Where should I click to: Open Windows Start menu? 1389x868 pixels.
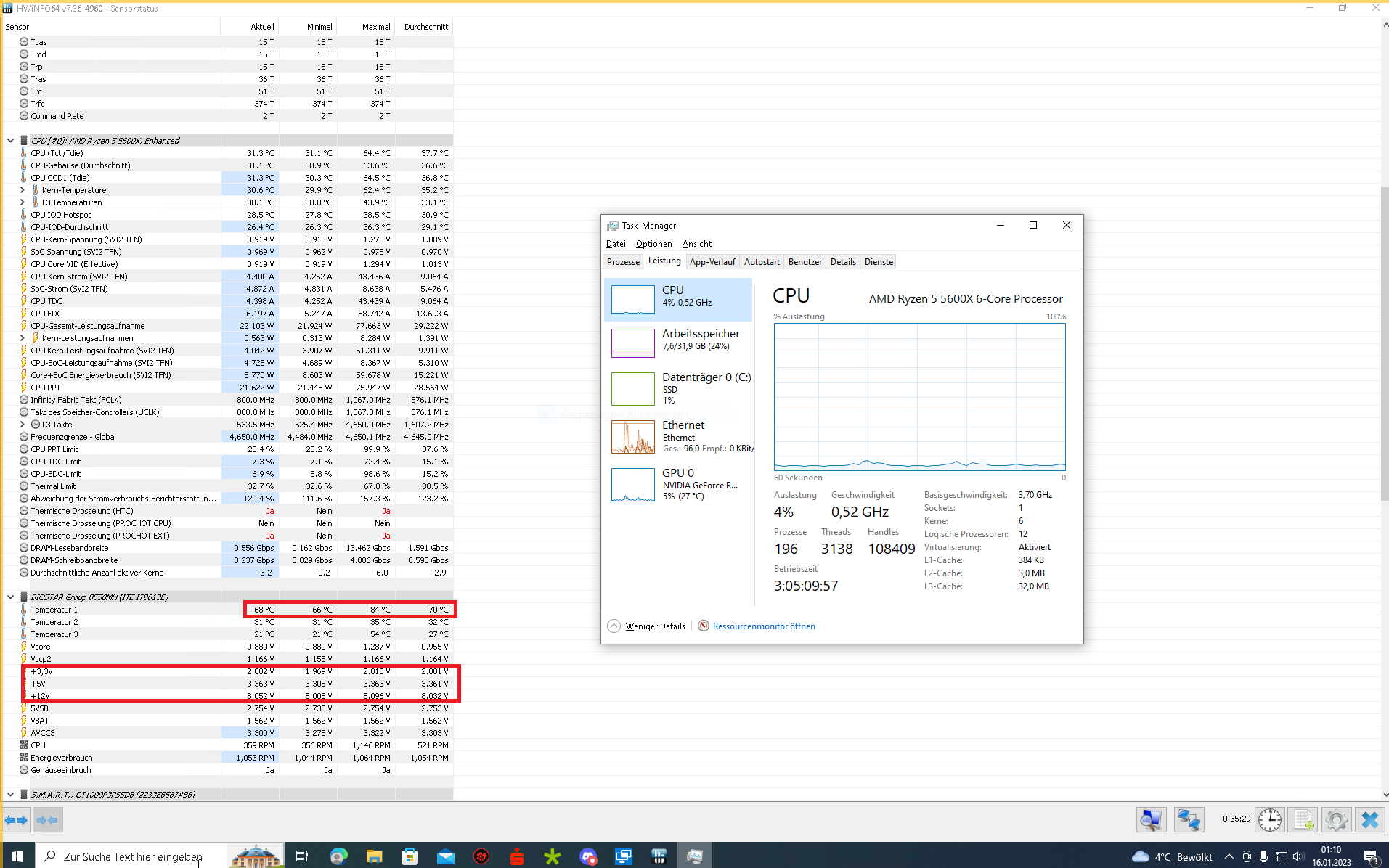17,856
